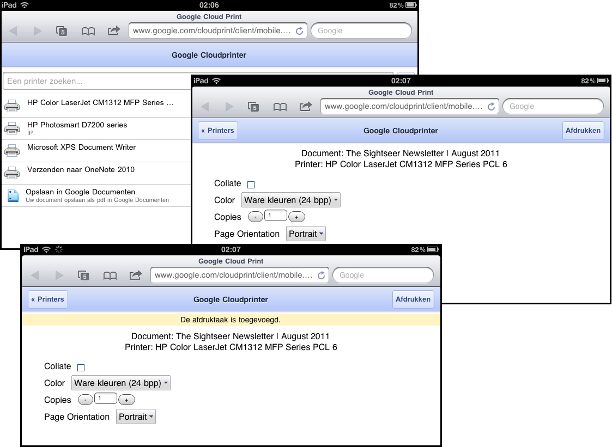Select Microsoft XPS Document Writer printer
The height and width of the screenshot is (447, 612).
click(x=98, y=150)
